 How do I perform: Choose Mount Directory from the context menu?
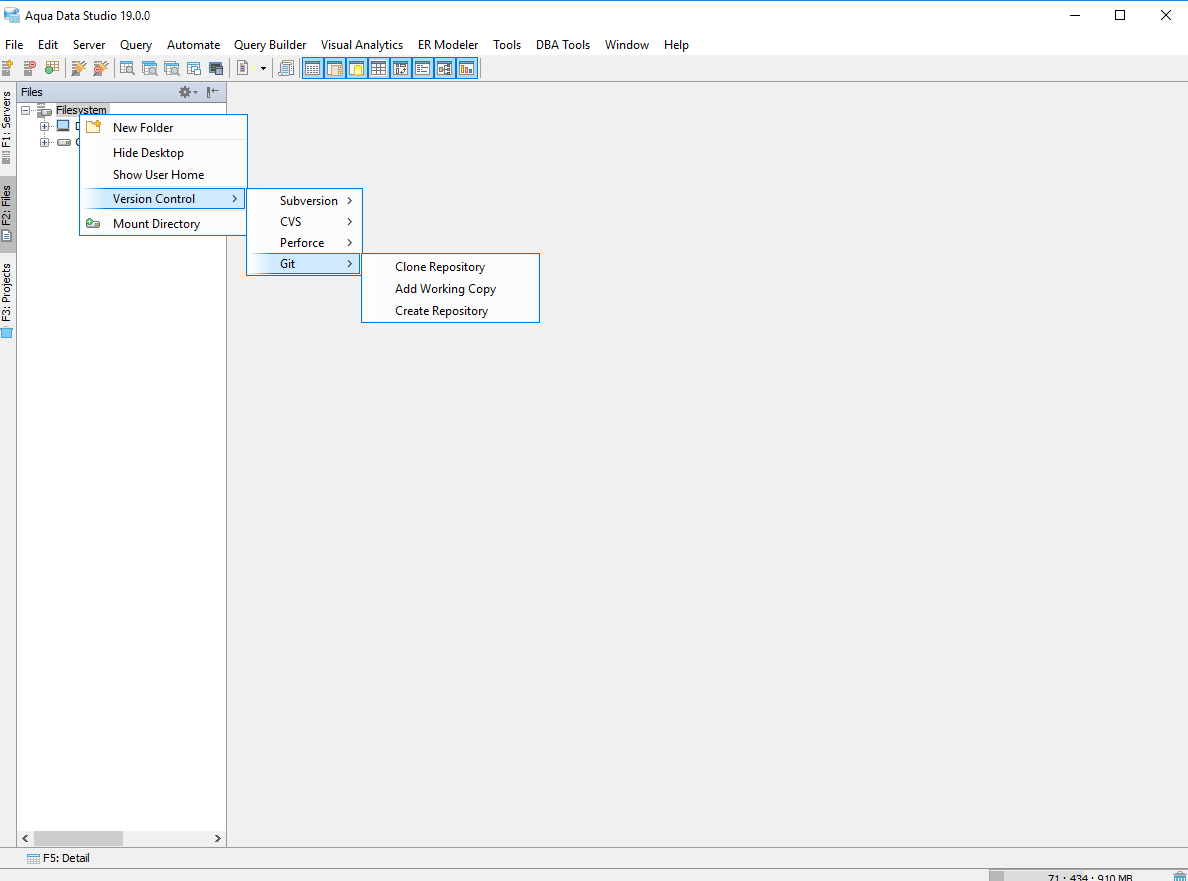[x=164, y=223]
